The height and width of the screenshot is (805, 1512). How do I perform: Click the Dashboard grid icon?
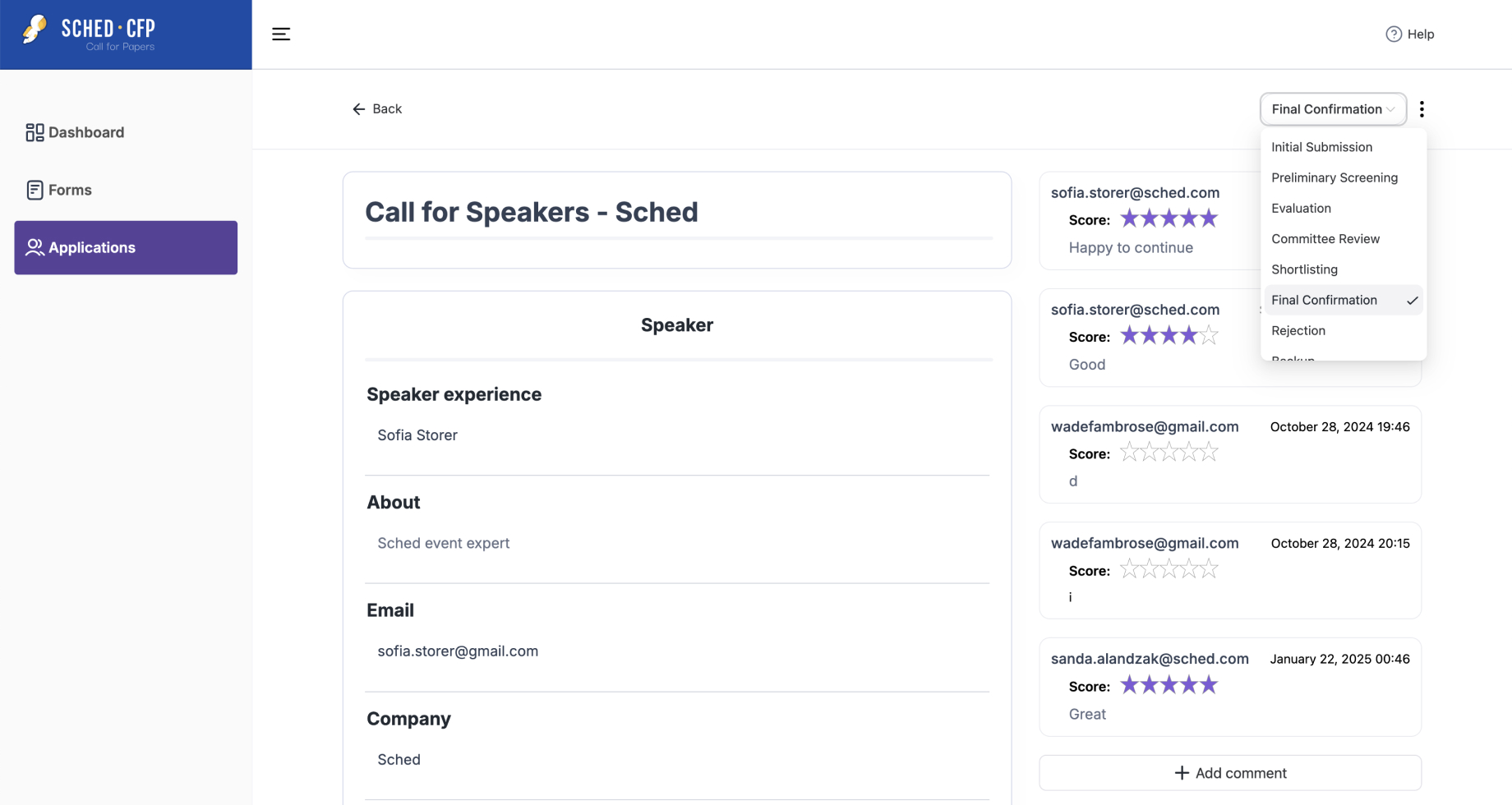[35, 132]
